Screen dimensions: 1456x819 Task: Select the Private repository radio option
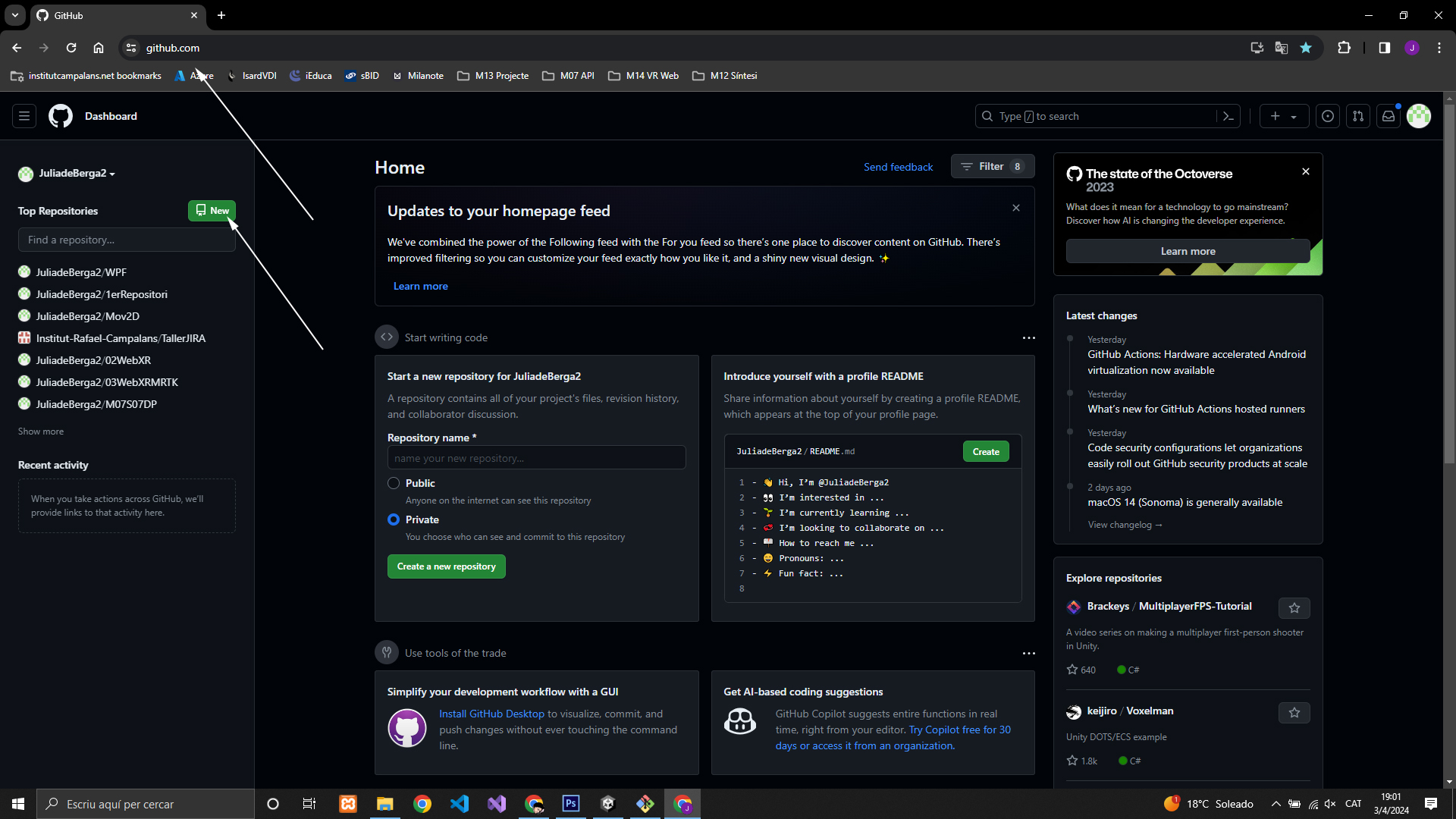pyautogui.click(x=394, y=519)
